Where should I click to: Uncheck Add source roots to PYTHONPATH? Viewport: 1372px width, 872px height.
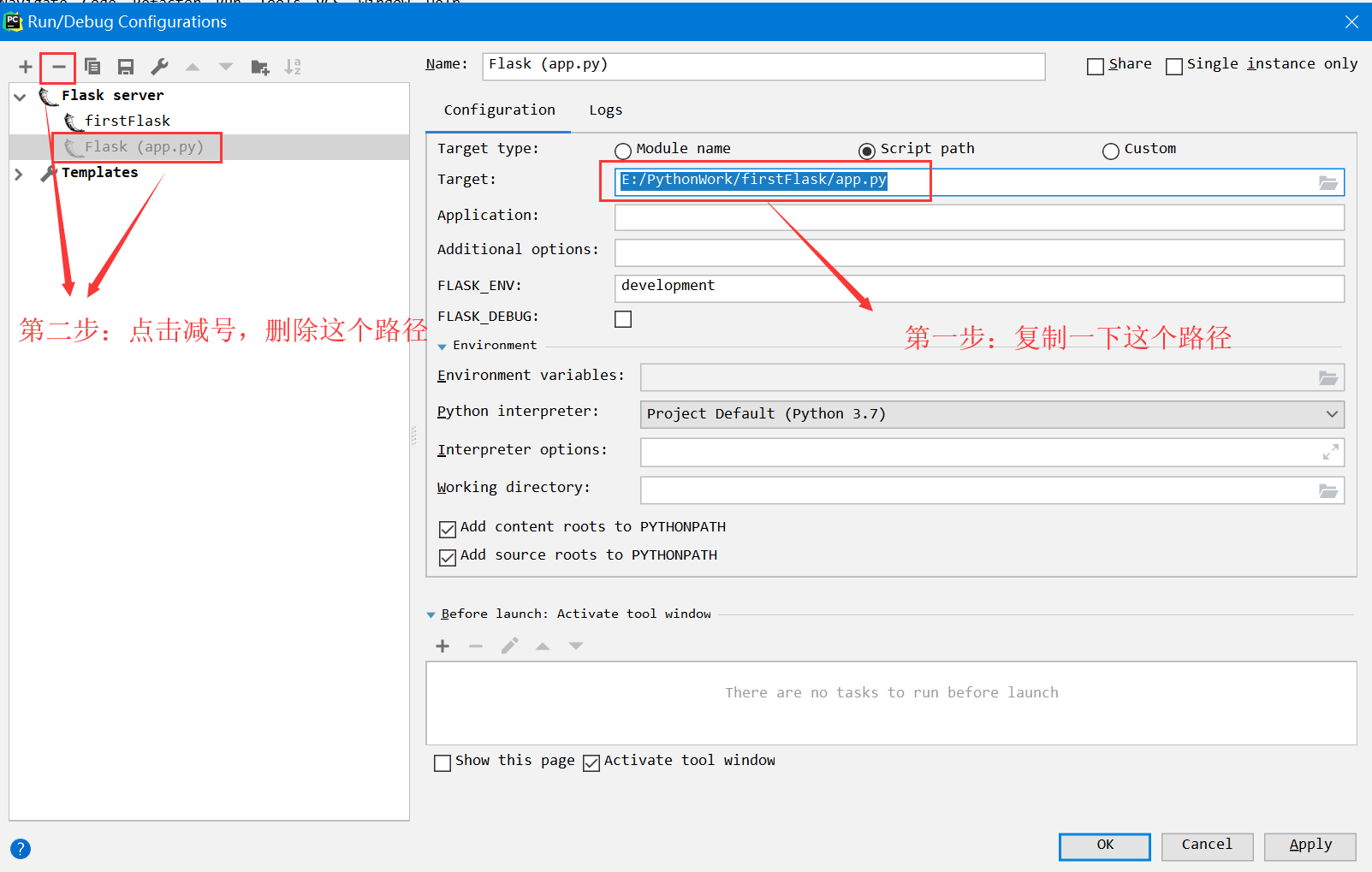448,557
